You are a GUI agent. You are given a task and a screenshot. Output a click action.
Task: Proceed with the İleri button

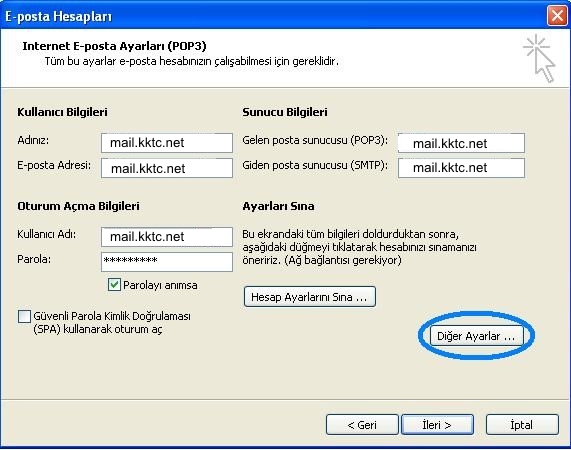[437, 425]
